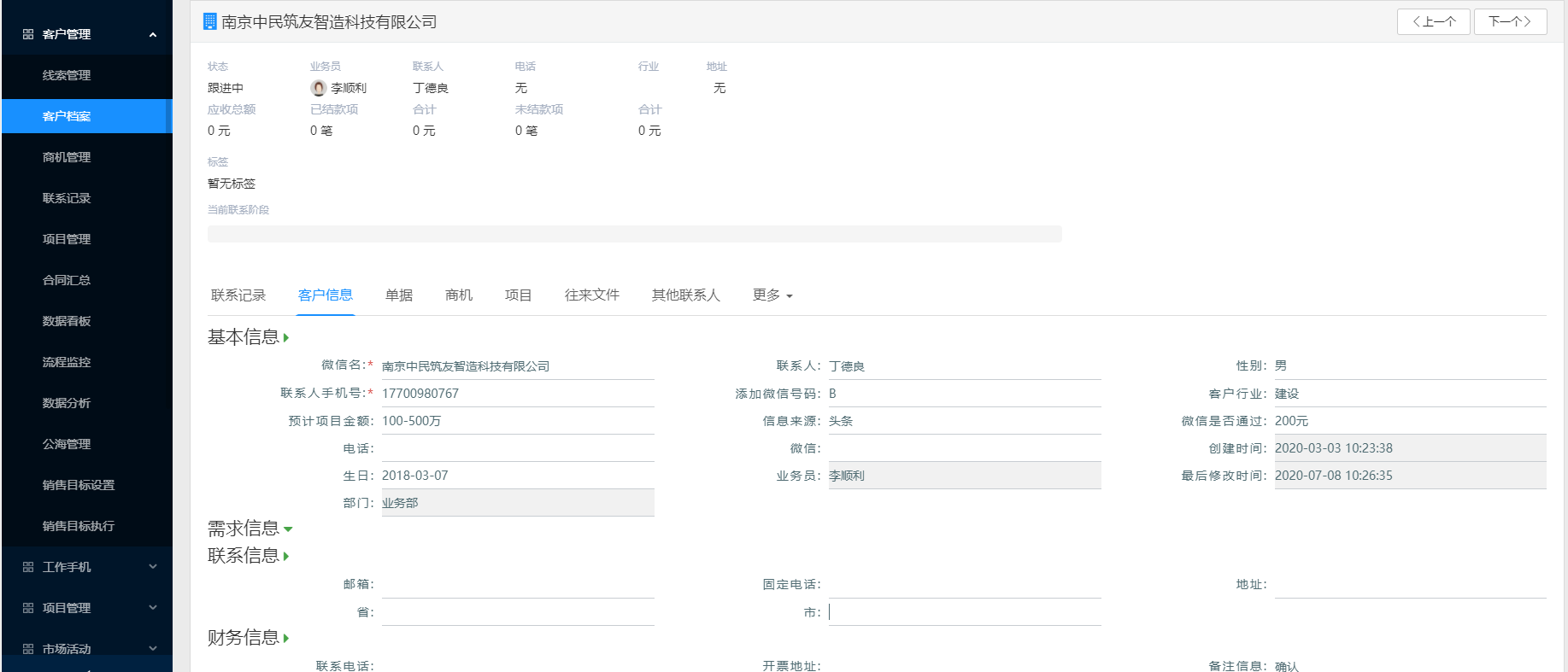1568x672 pixels.
Task: Click the 暂无标签 label text
Action: (x=232, y=184)
